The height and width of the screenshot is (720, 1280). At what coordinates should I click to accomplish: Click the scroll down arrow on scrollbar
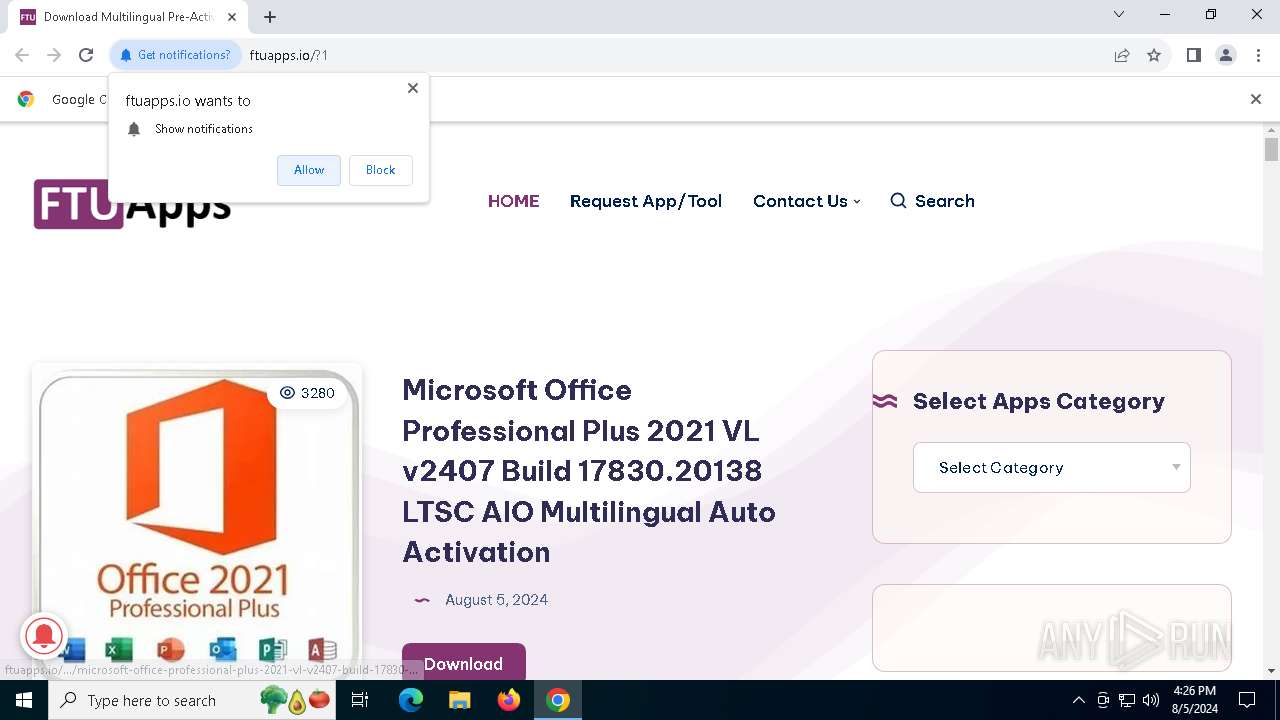1271,671
